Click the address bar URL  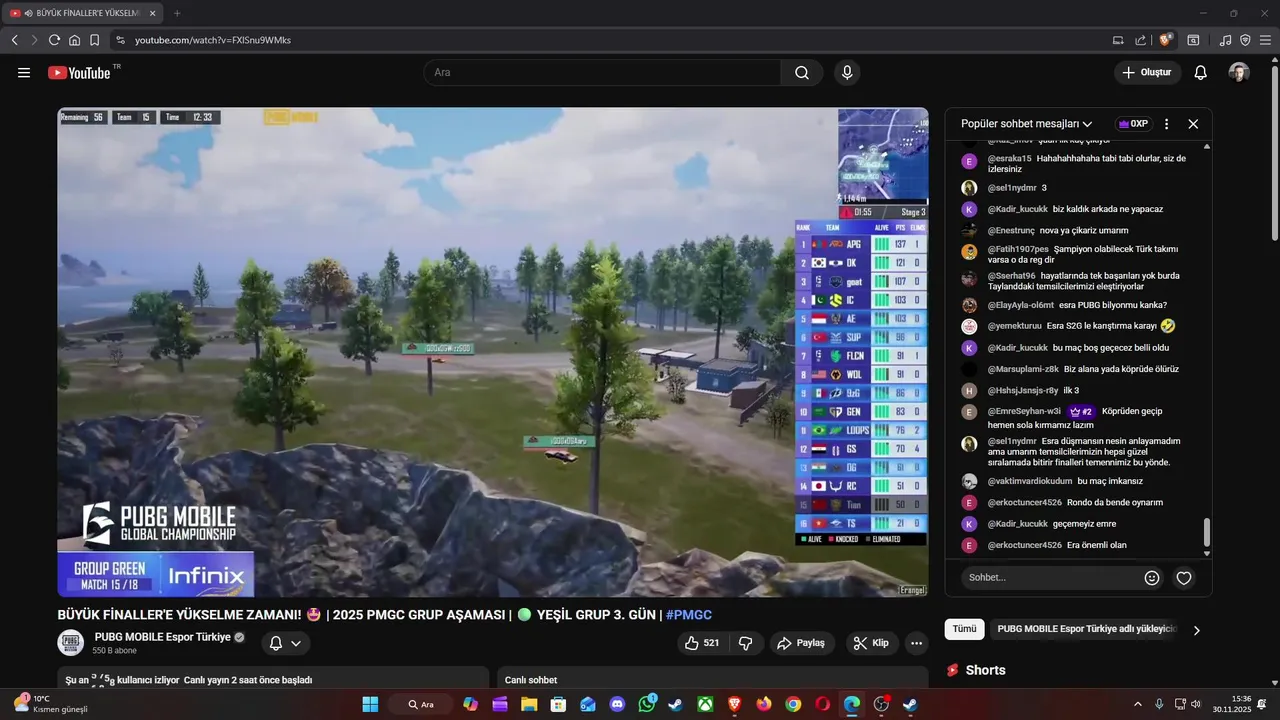click(x=213, y=40)
